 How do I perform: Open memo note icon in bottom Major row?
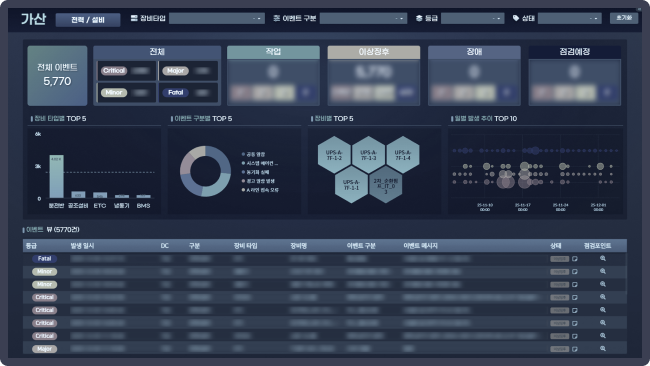(575, 349)
